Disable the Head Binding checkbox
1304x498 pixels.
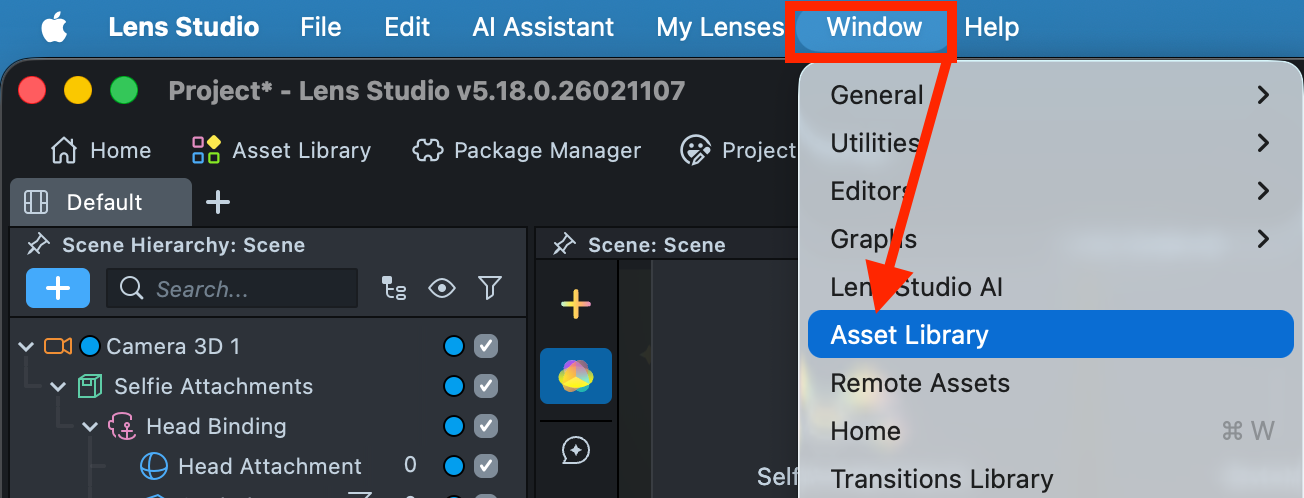click(x=486, y=427)
